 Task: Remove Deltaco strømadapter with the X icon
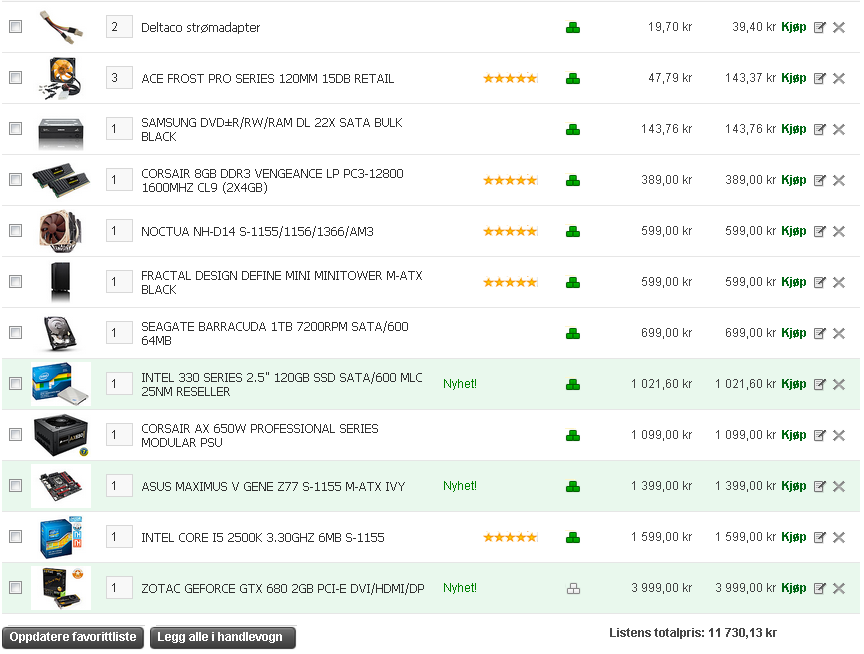(x=839, y=28)
